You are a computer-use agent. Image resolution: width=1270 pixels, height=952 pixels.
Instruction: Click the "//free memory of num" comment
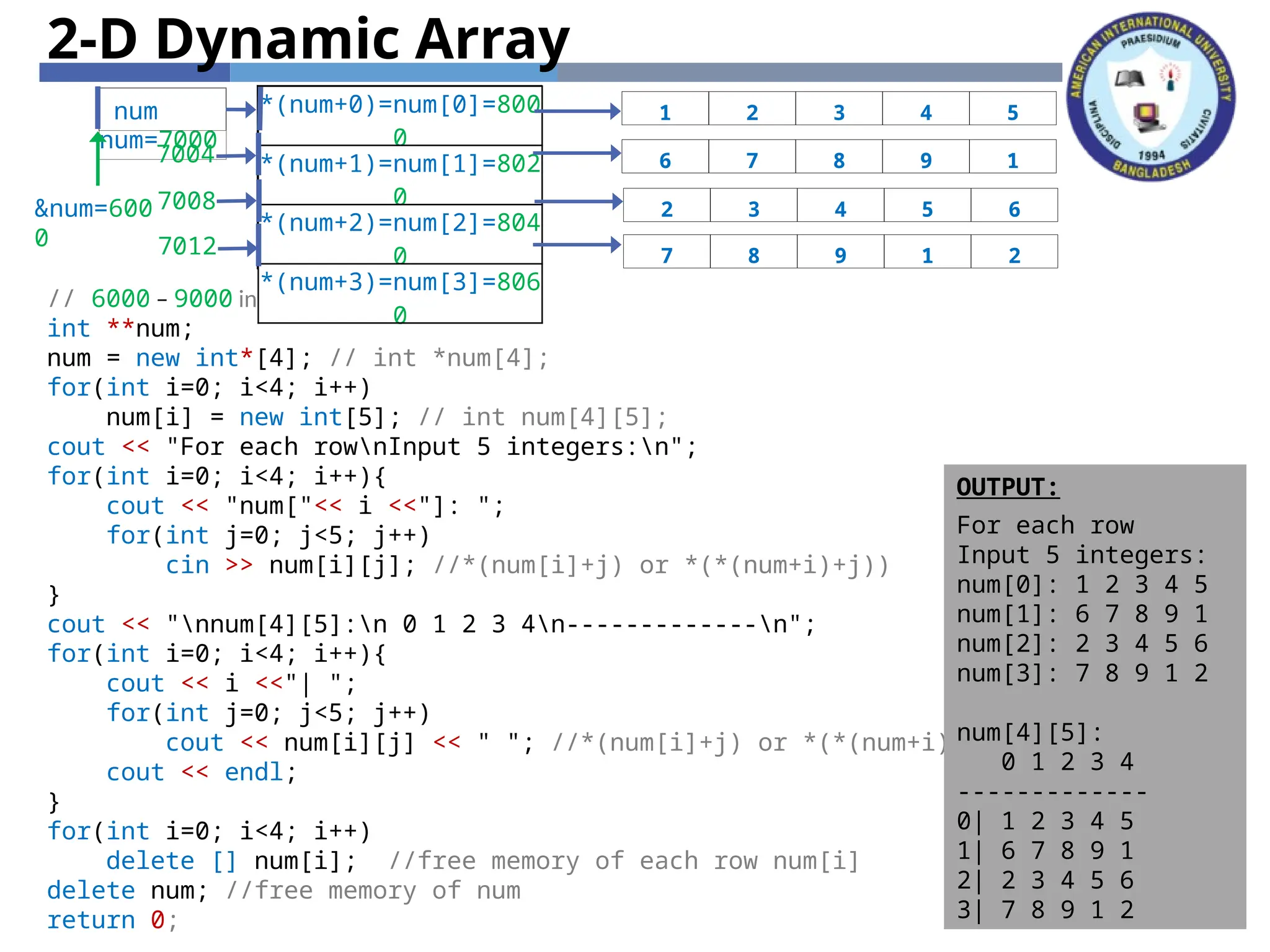click(373, 891)
